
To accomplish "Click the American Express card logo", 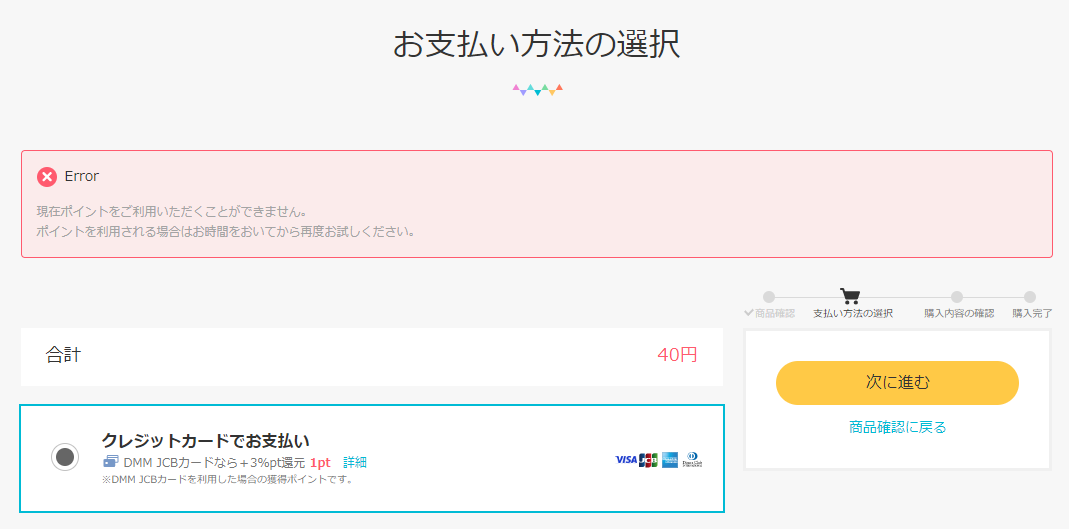I will pos(669,460).
